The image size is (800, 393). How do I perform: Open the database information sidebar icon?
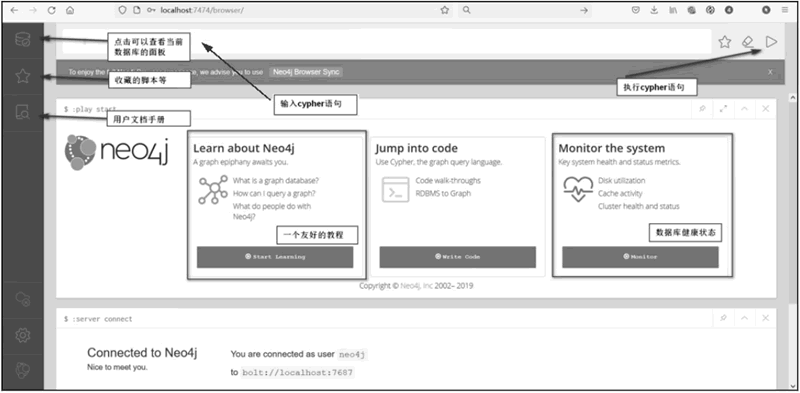[22, 39]
